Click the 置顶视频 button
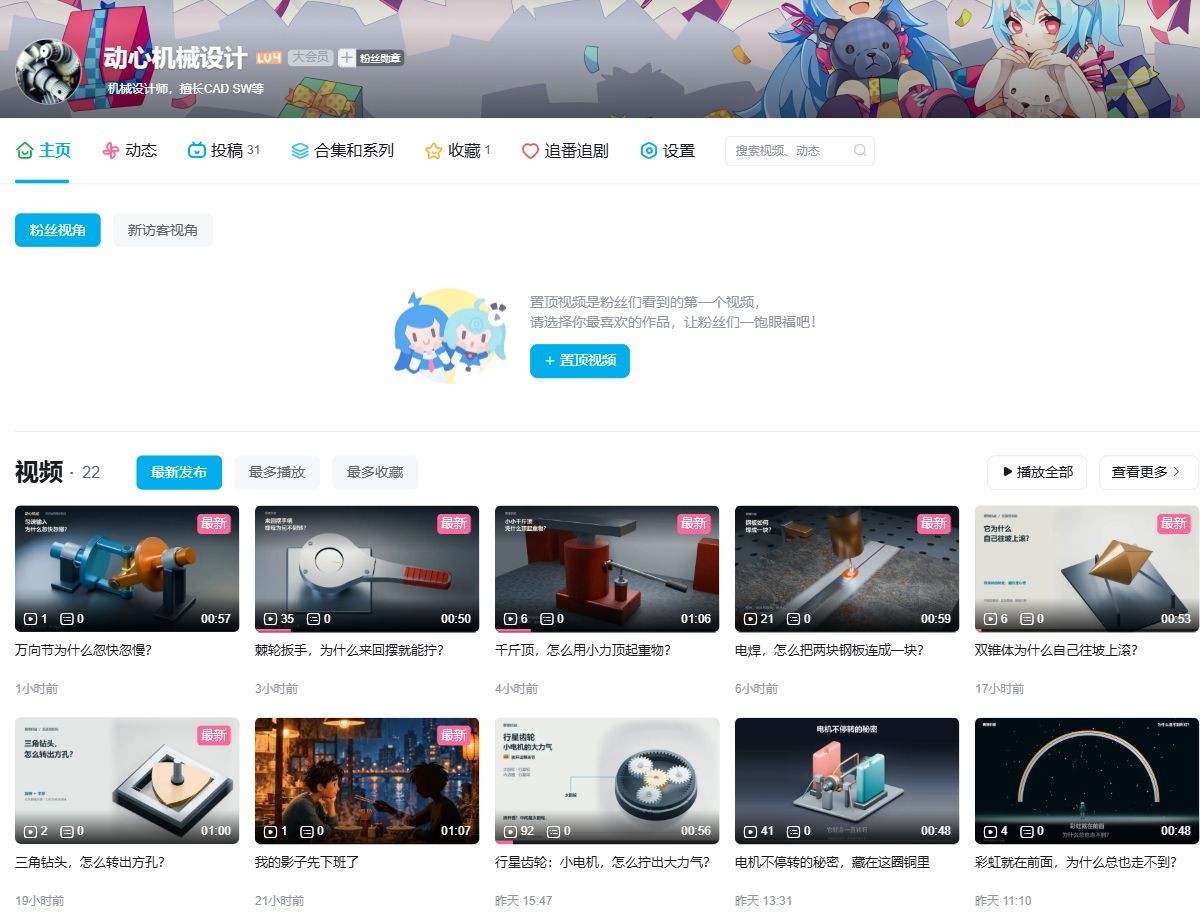 click(580, 360)
